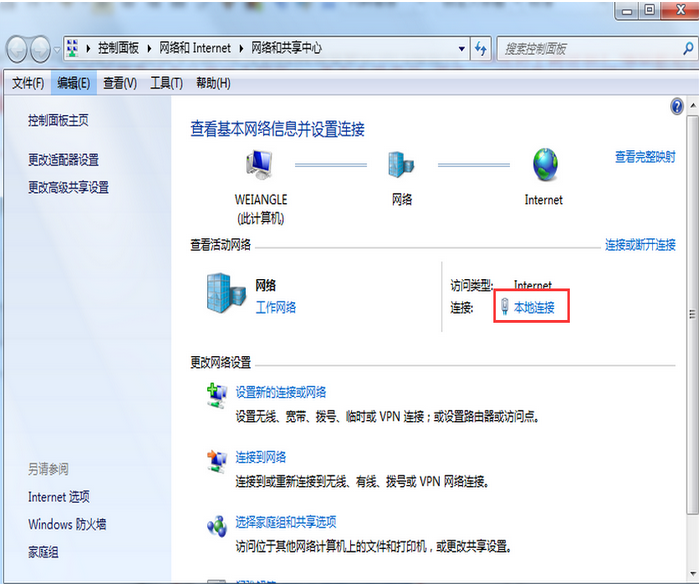Open the recent pages dropdown beside Forward
The width and height of the screenshot is (700, 584).
point(57,50)
